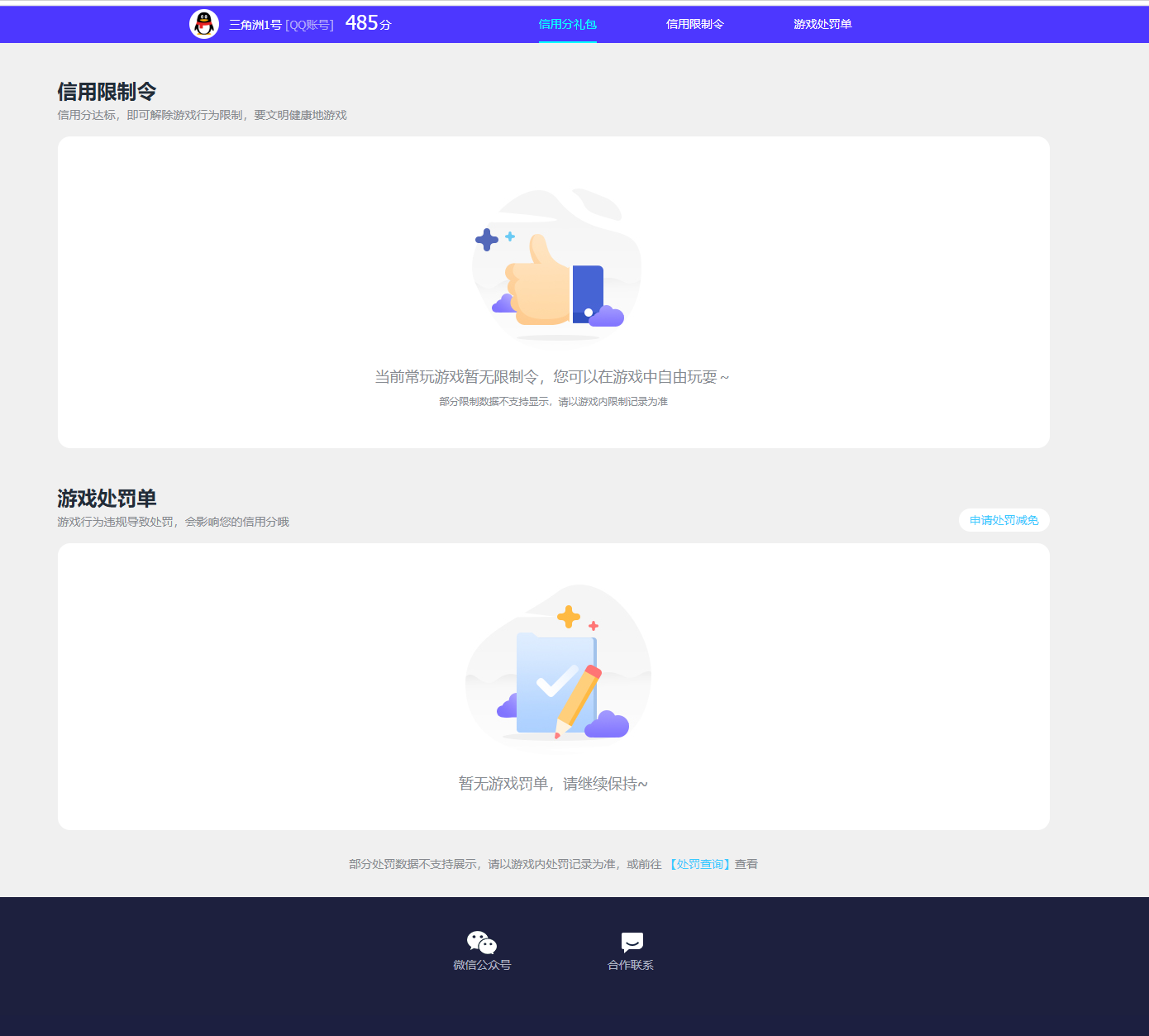1149x1036 pixels.
Task: Click the text 暂无游戏罚单，请继续保持~
Action: [553, 784]
